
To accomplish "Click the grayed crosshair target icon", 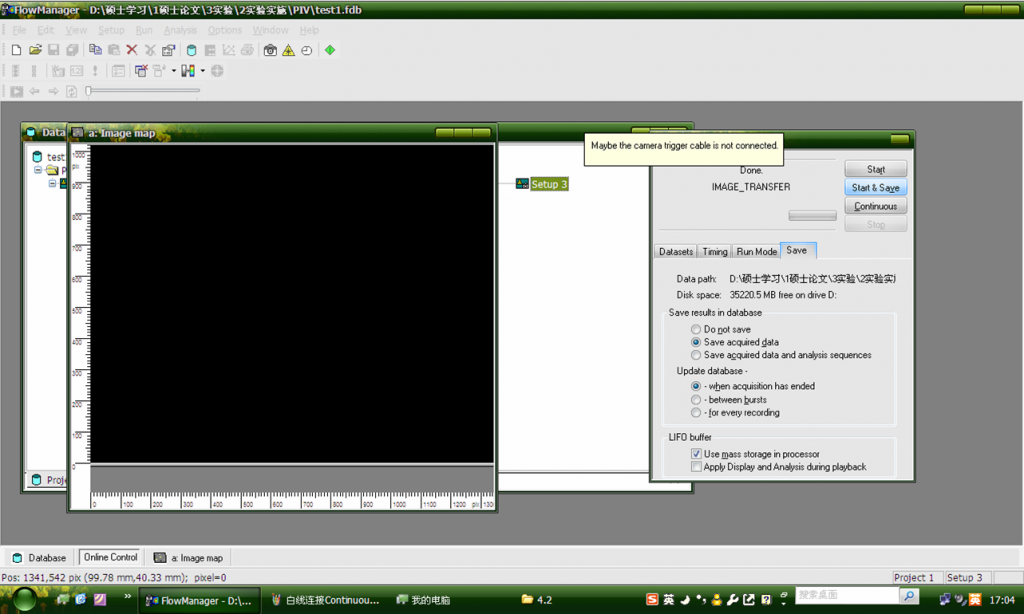I will tap(217, 71).
